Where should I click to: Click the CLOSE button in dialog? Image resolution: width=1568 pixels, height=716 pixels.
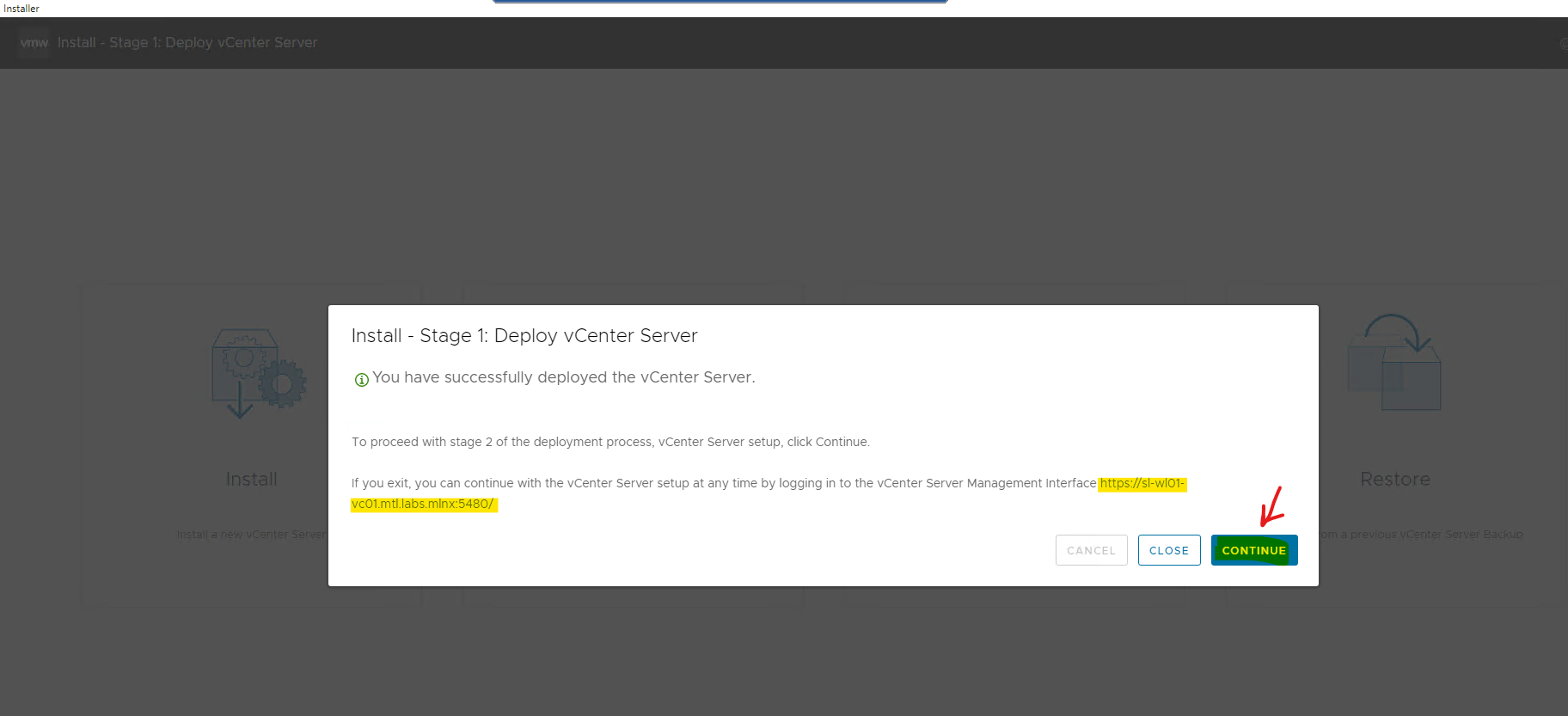point(1169,550)
